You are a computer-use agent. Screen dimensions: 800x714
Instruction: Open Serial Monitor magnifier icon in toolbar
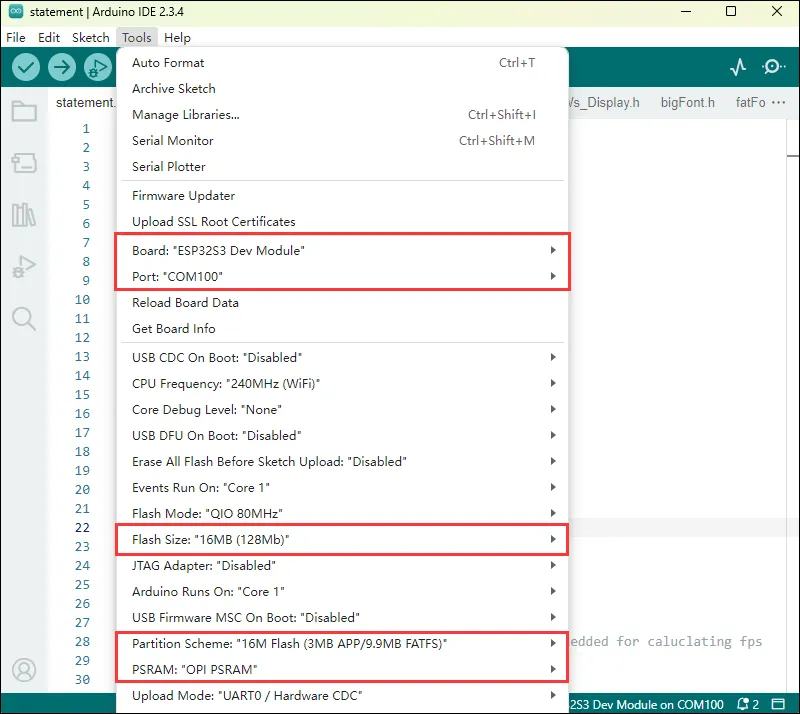pyautogui.click(x=773, y=67)
